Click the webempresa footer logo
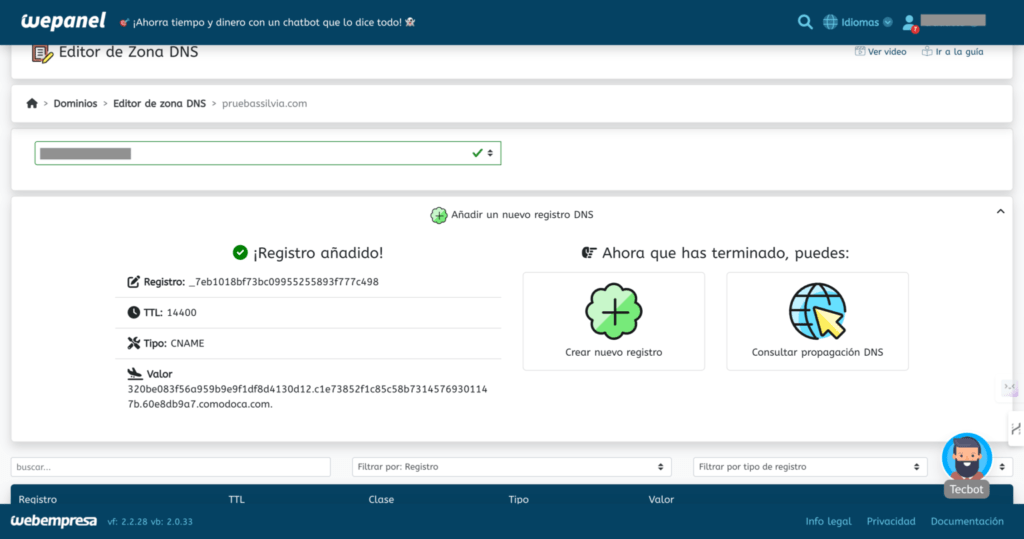The width and height of the screenshot is (1024, 539). [54, 521]
